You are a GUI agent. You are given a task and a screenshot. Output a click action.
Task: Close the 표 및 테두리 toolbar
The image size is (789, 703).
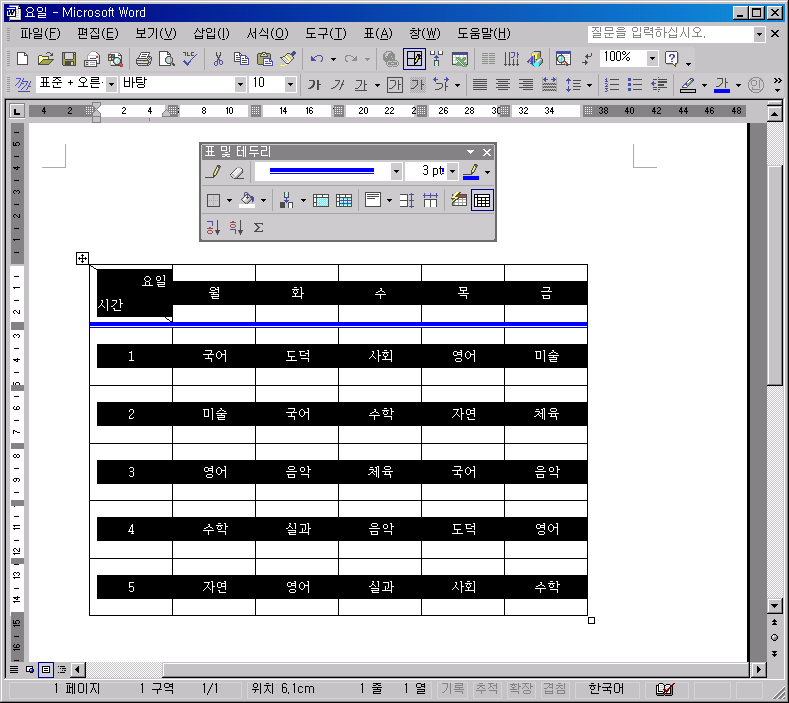tap(487, 152)
